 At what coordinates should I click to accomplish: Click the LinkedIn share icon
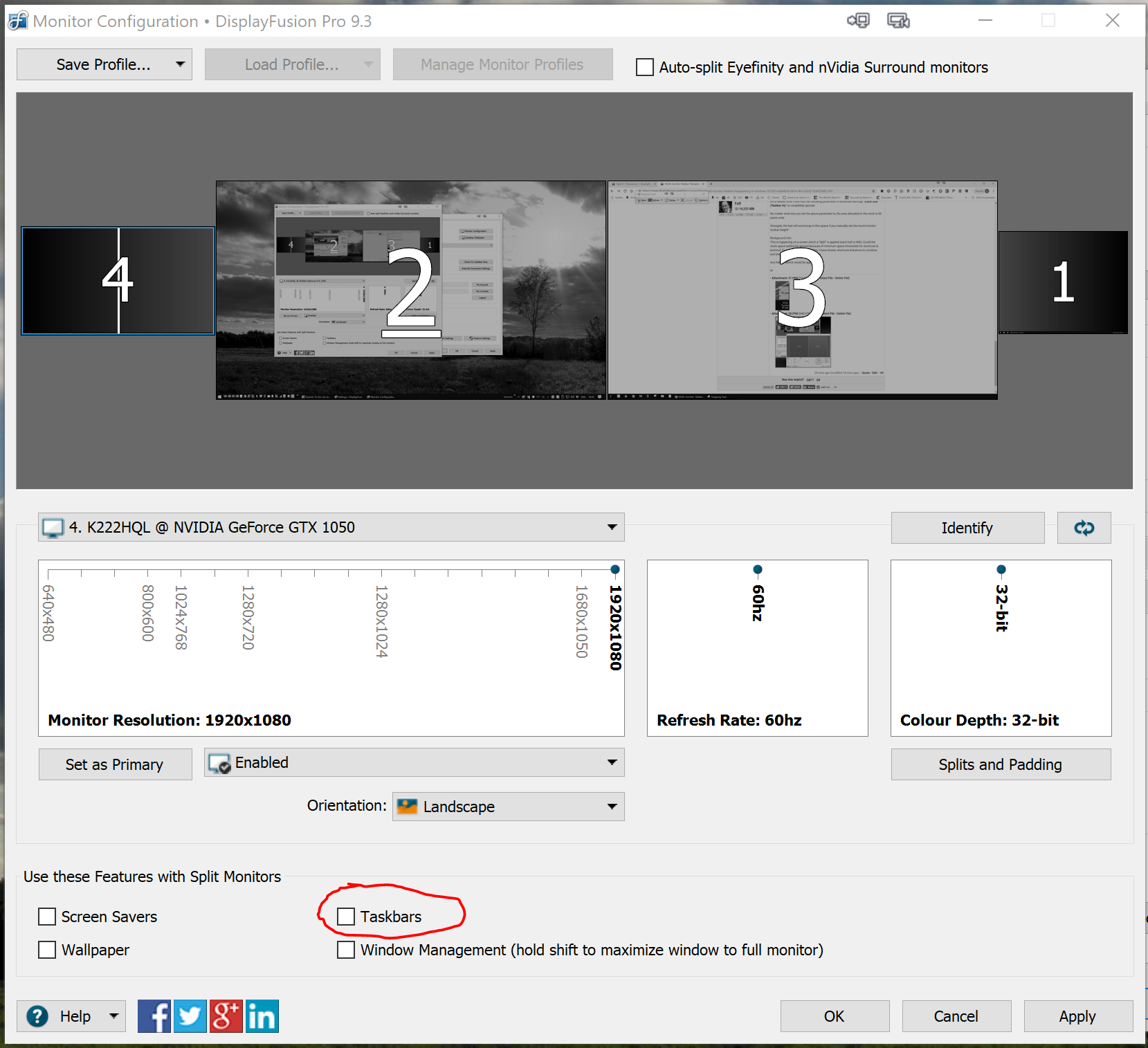click(x=262, y=1016)
